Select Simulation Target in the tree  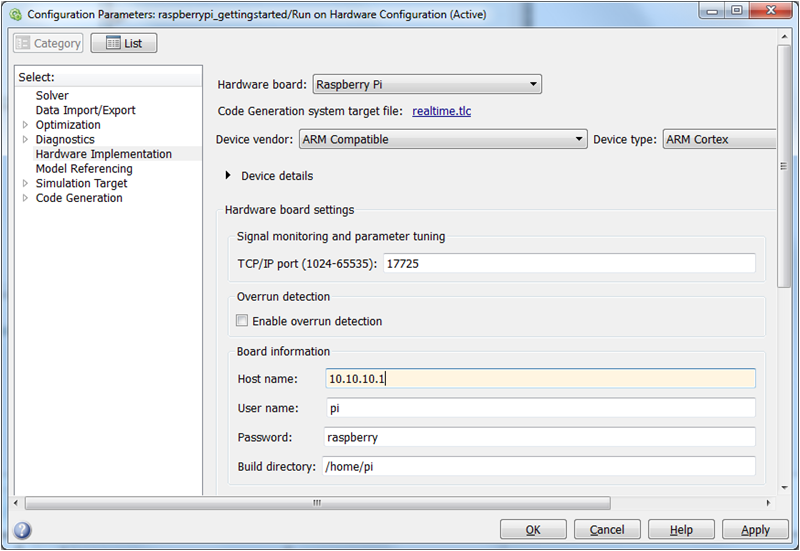tap(81, 183)
